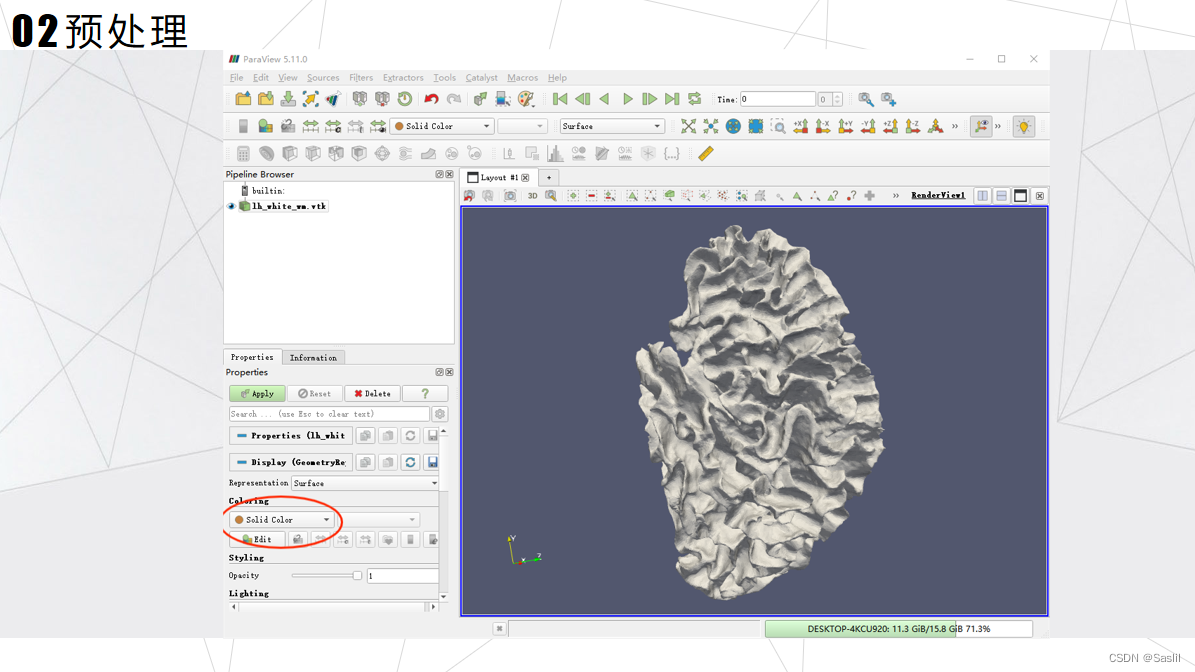The width and height of the screenshot is (1195, 672).
Task: Open the Solid Color coloring dropdown
Action: pyautogui.click(x=282, y=520)
